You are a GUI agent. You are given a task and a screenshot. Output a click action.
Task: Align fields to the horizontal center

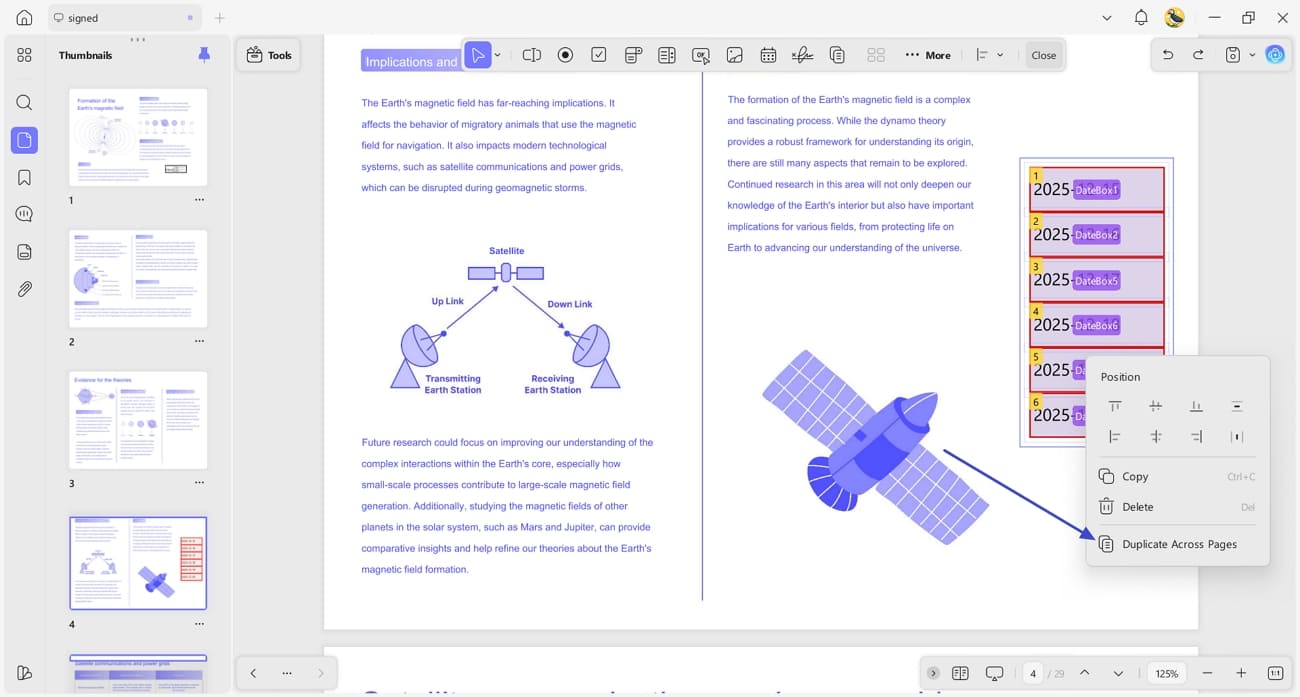[1156, 437]
